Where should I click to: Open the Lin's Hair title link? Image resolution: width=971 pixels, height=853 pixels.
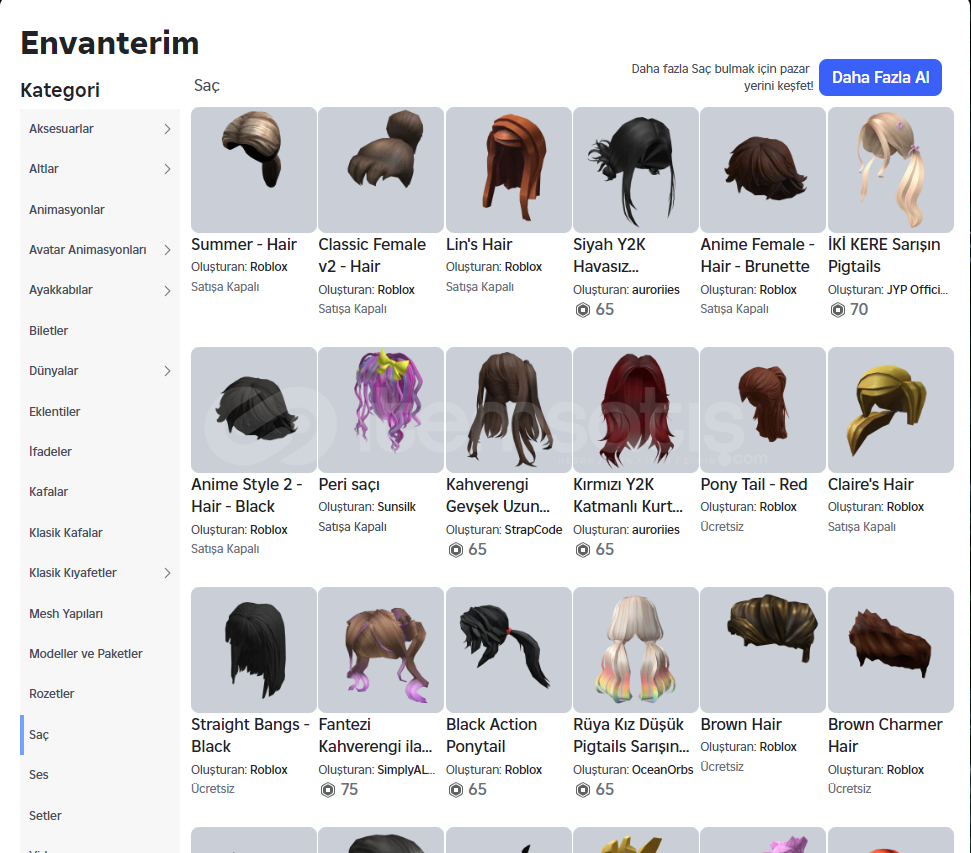point(479,245)
